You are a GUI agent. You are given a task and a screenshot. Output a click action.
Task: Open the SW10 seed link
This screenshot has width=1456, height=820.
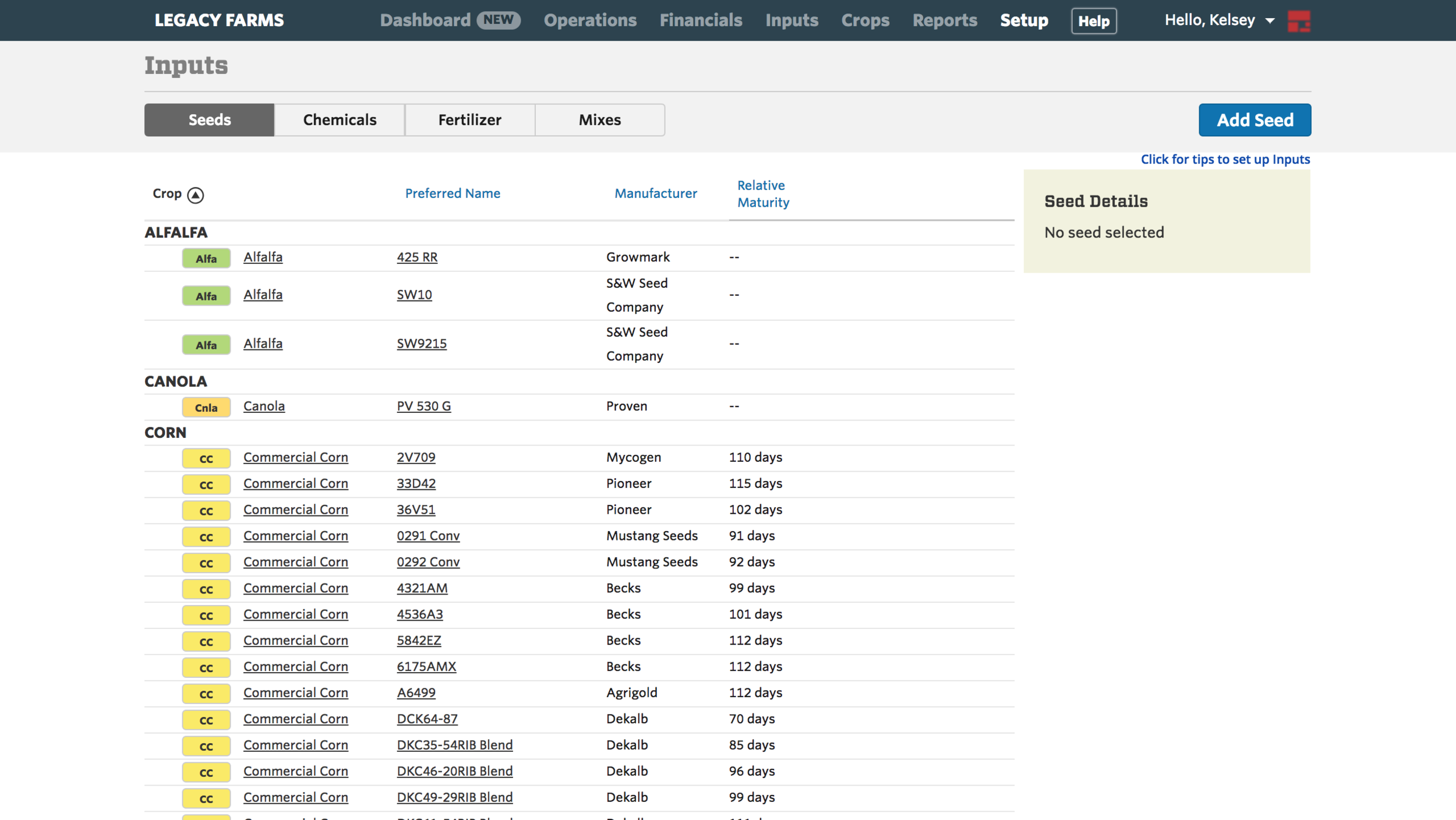coord(414,295)
